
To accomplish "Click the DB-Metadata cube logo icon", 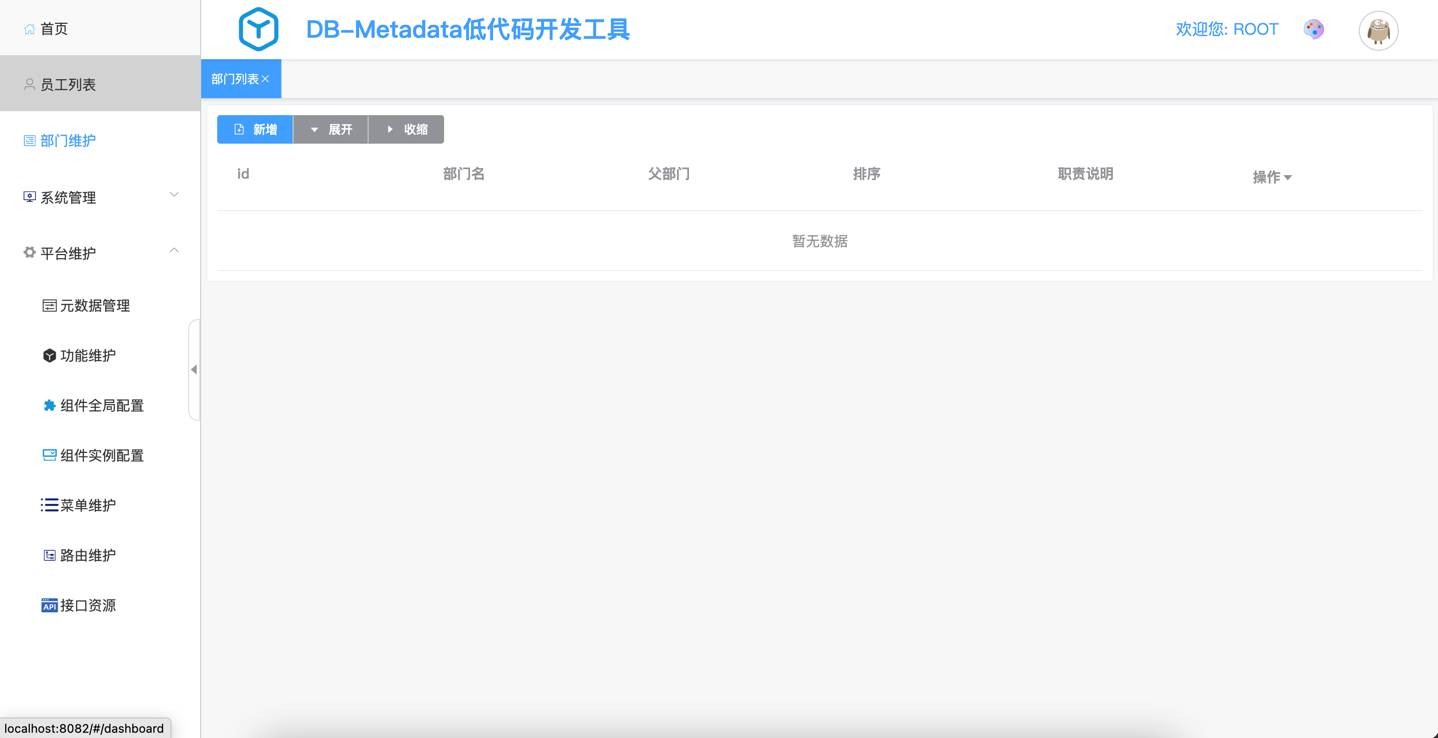I will pos(258,30).
